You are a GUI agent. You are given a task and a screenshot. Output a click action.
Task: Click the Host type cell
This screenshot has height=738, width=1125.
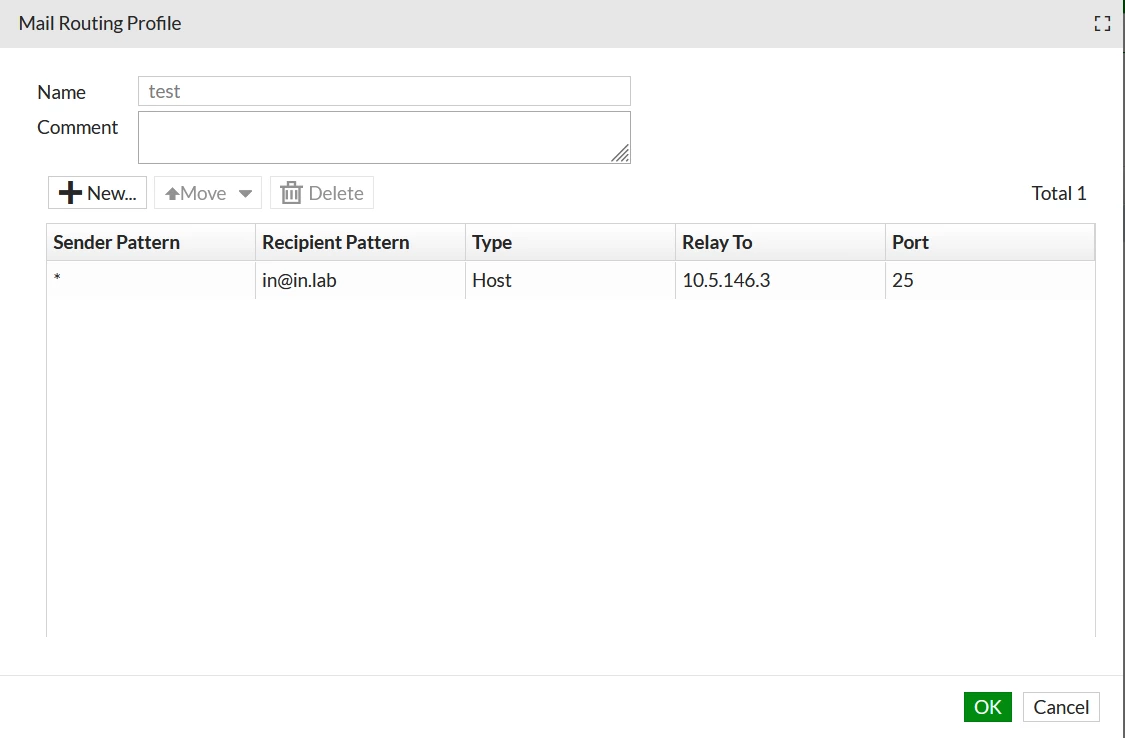pyautogui.click(x=570, y=280)
